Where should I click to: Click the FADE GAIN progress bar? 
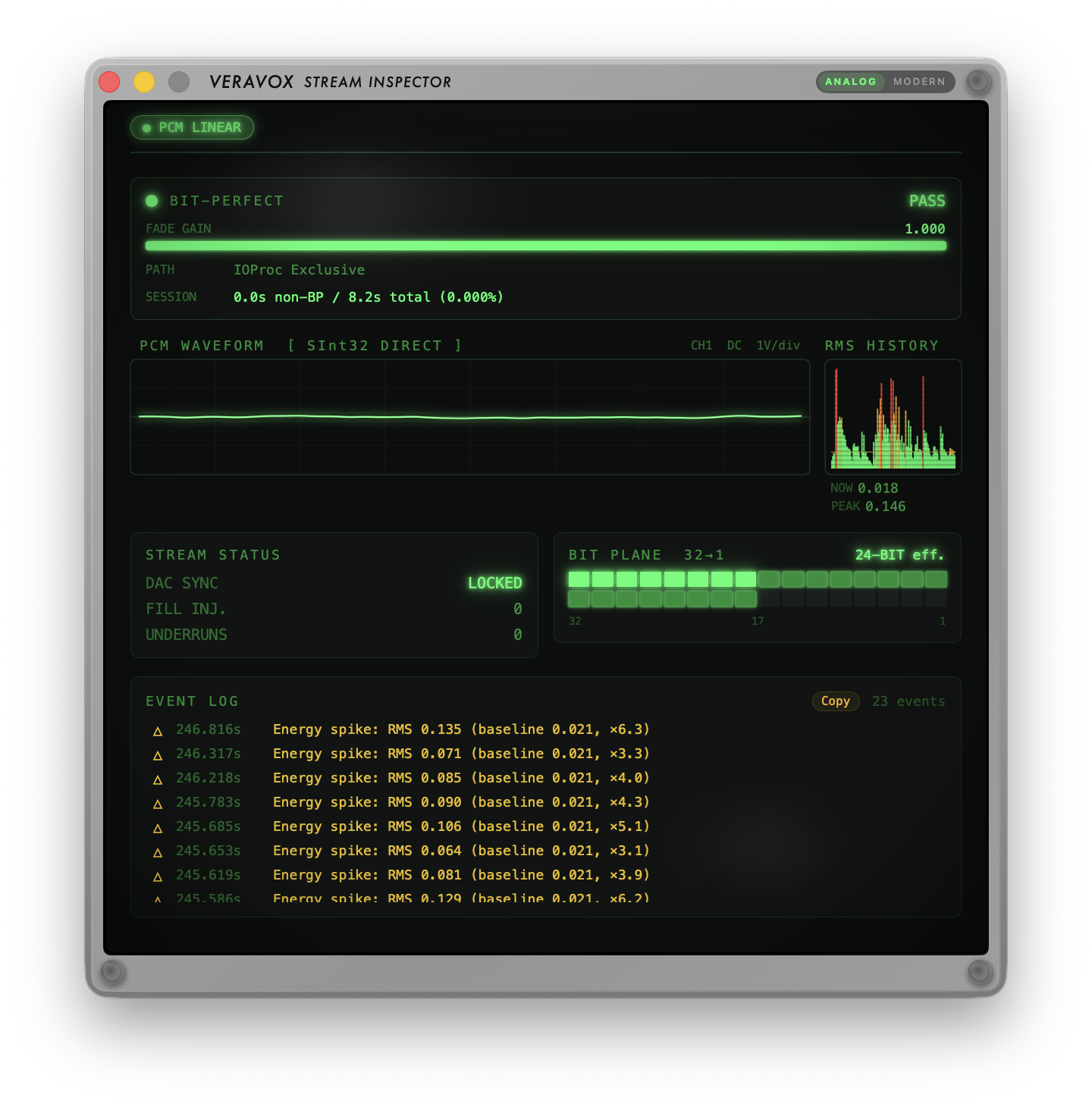point(546,246)
